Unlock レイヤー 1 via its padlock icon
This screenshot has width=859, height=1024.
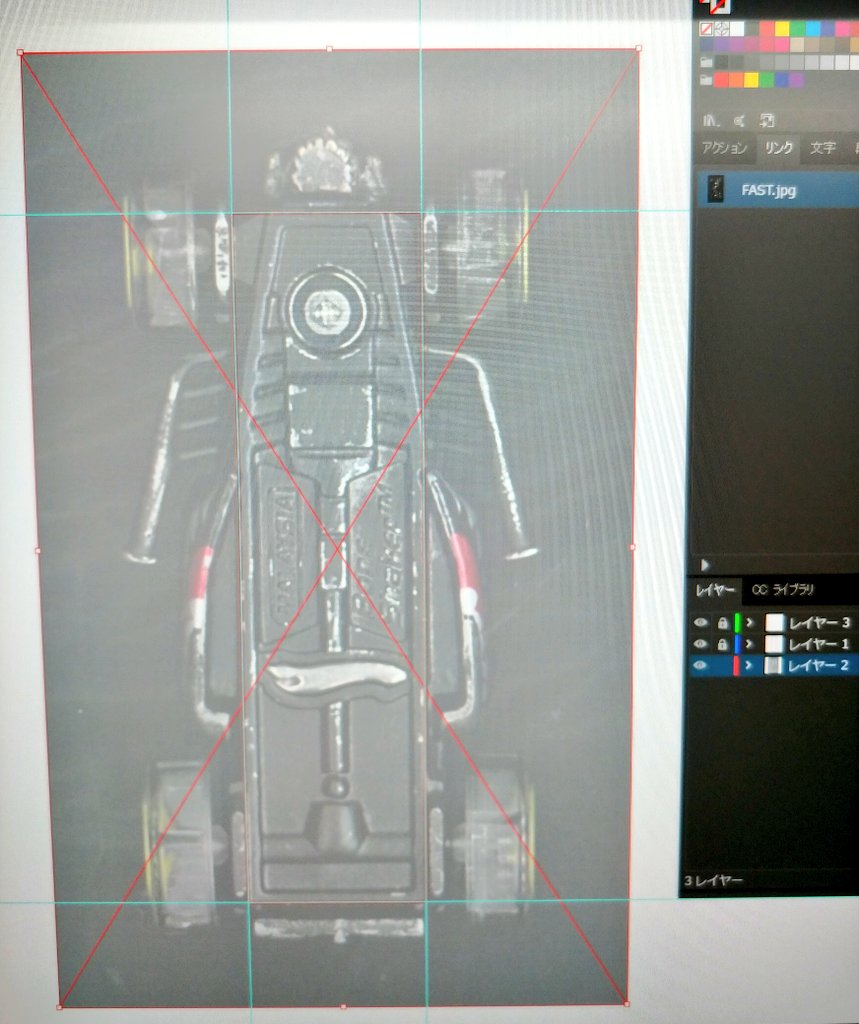tap(722, 644)
